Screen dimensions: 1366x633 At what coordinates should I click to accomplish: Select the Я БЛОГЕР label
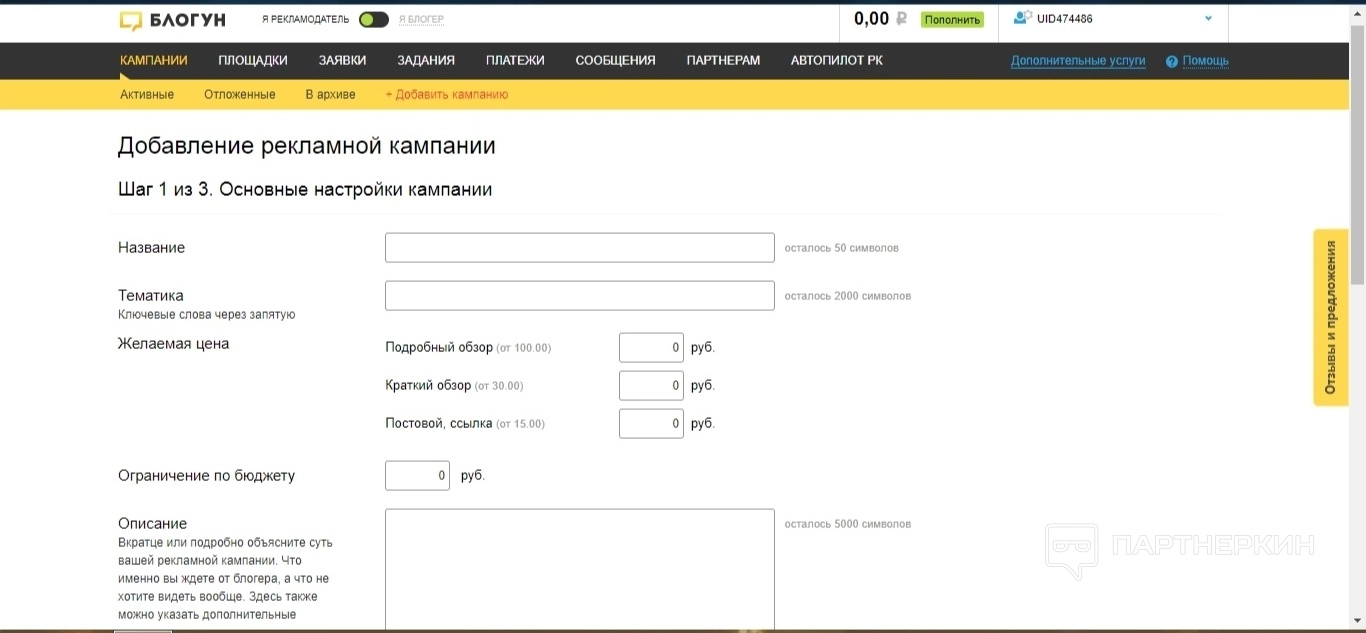(x=421, y=19)
